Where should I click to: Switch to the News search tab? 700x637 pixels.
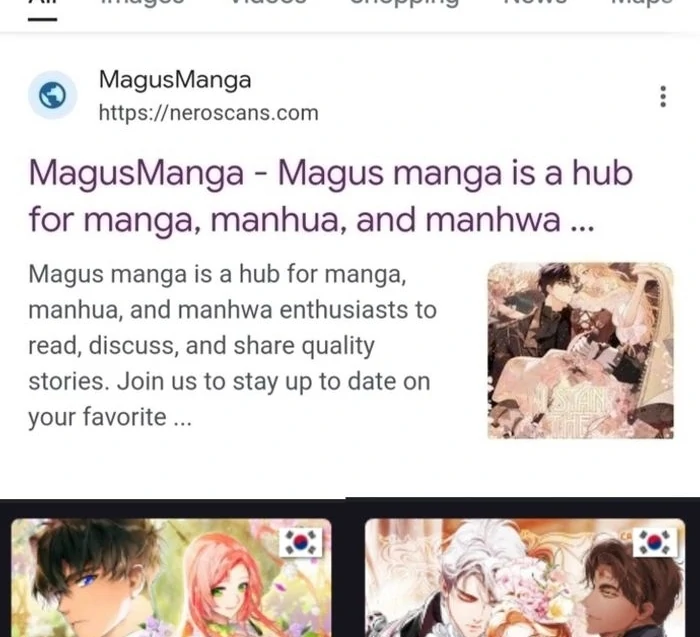(x=535, y=2)
